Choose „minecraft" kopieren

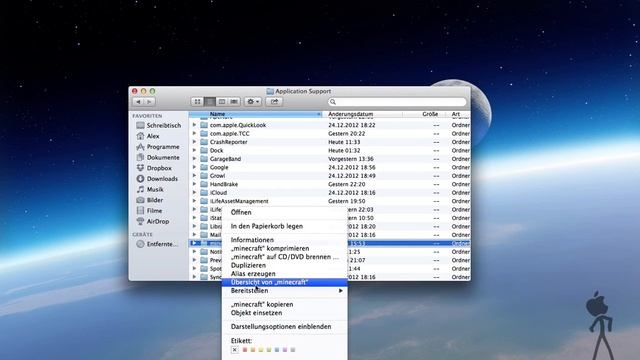pyautogui.click(x=284, y=304)
